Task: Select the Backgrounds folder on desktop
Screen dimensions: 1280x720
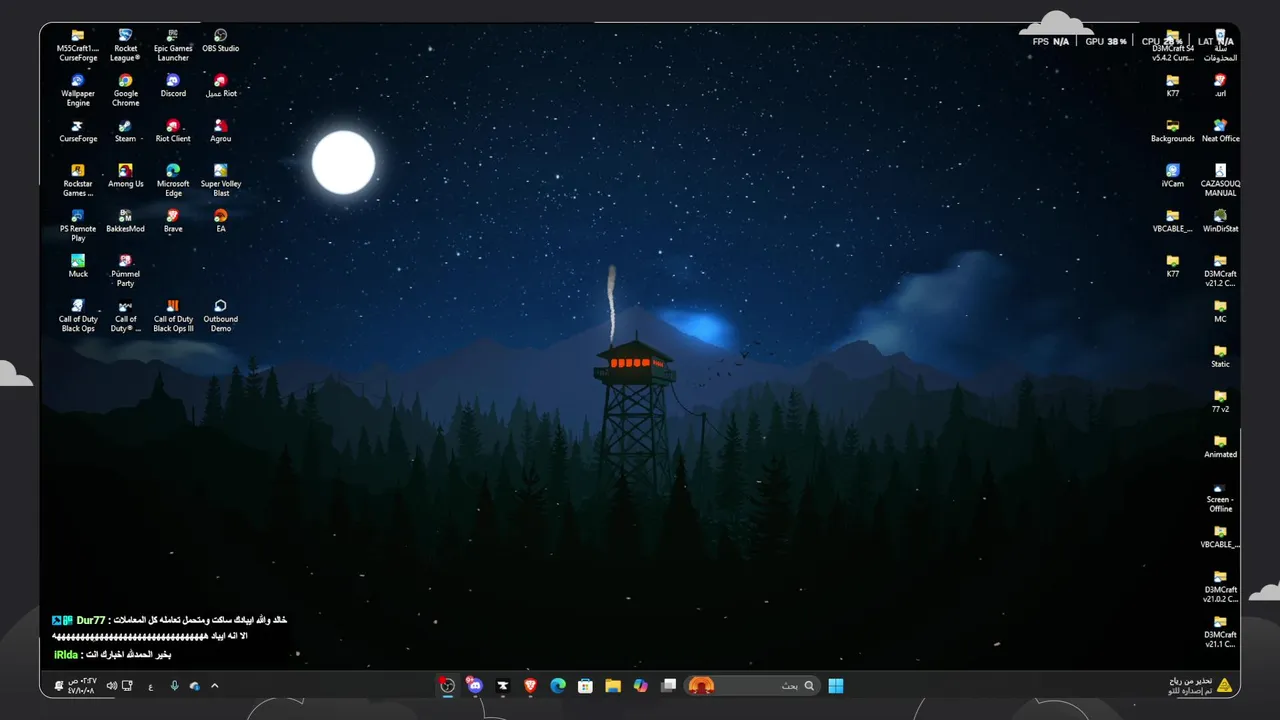Action: (1173, 131)
